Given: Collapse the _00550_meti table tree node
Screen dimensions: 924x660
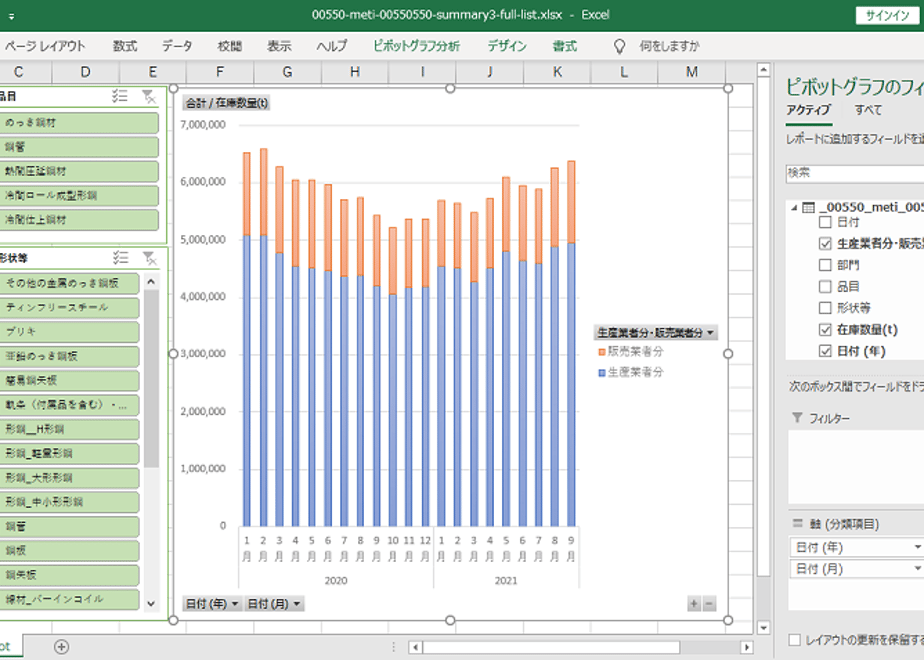Looking at the screenshot, I should [794, 207].
